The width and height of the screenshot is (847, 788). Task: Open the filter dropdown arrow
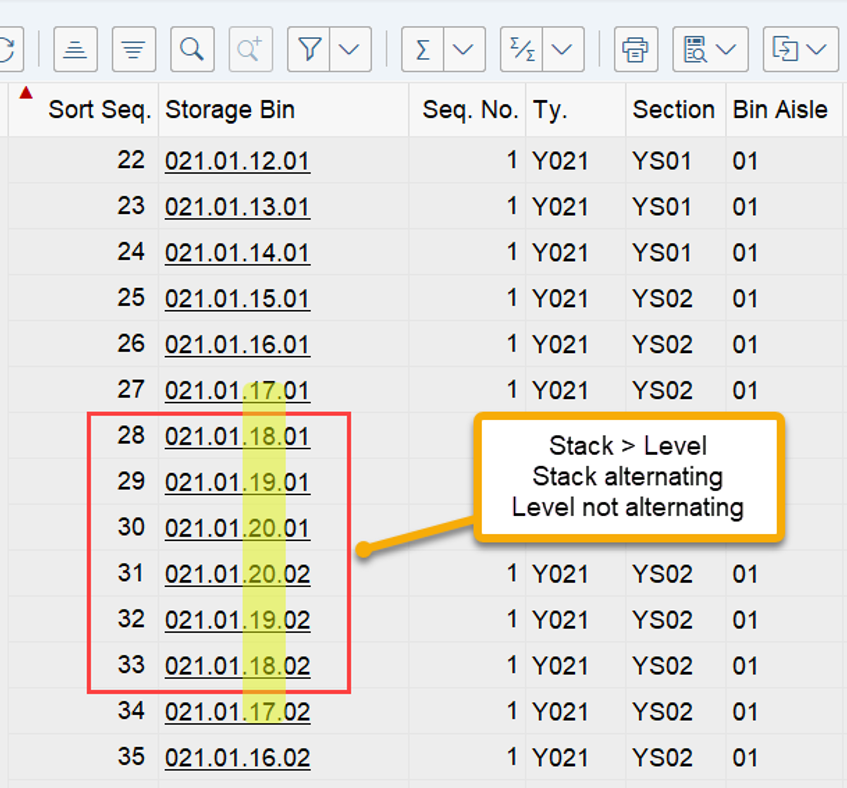pos(350,50)
